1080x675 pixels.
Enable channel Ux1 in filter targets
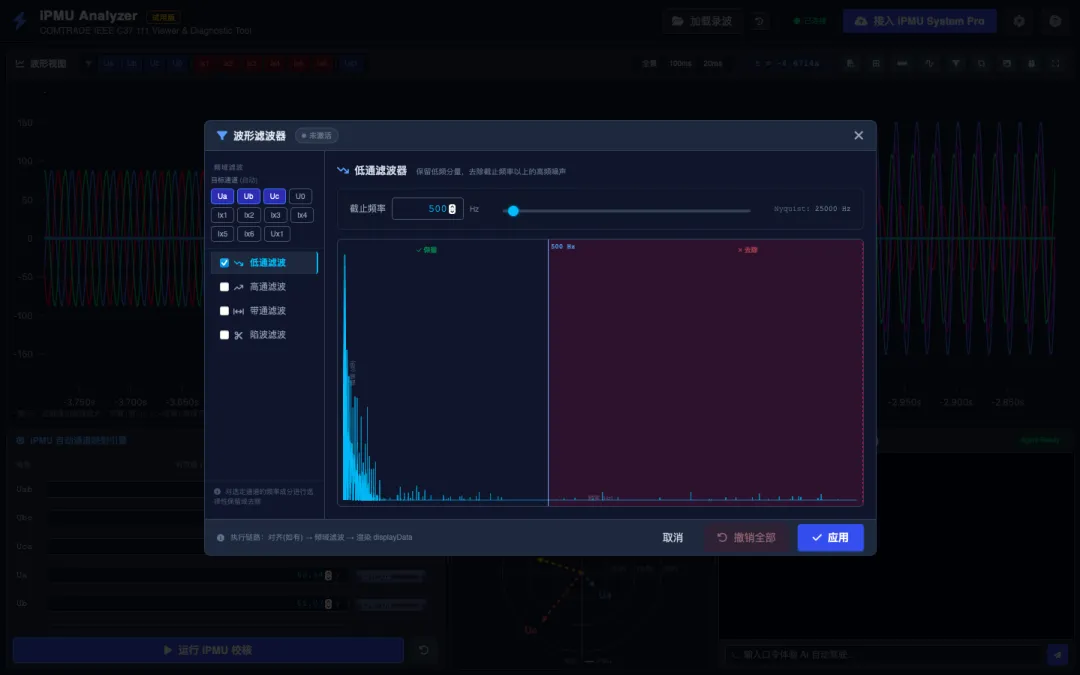[x=277, y=234]
